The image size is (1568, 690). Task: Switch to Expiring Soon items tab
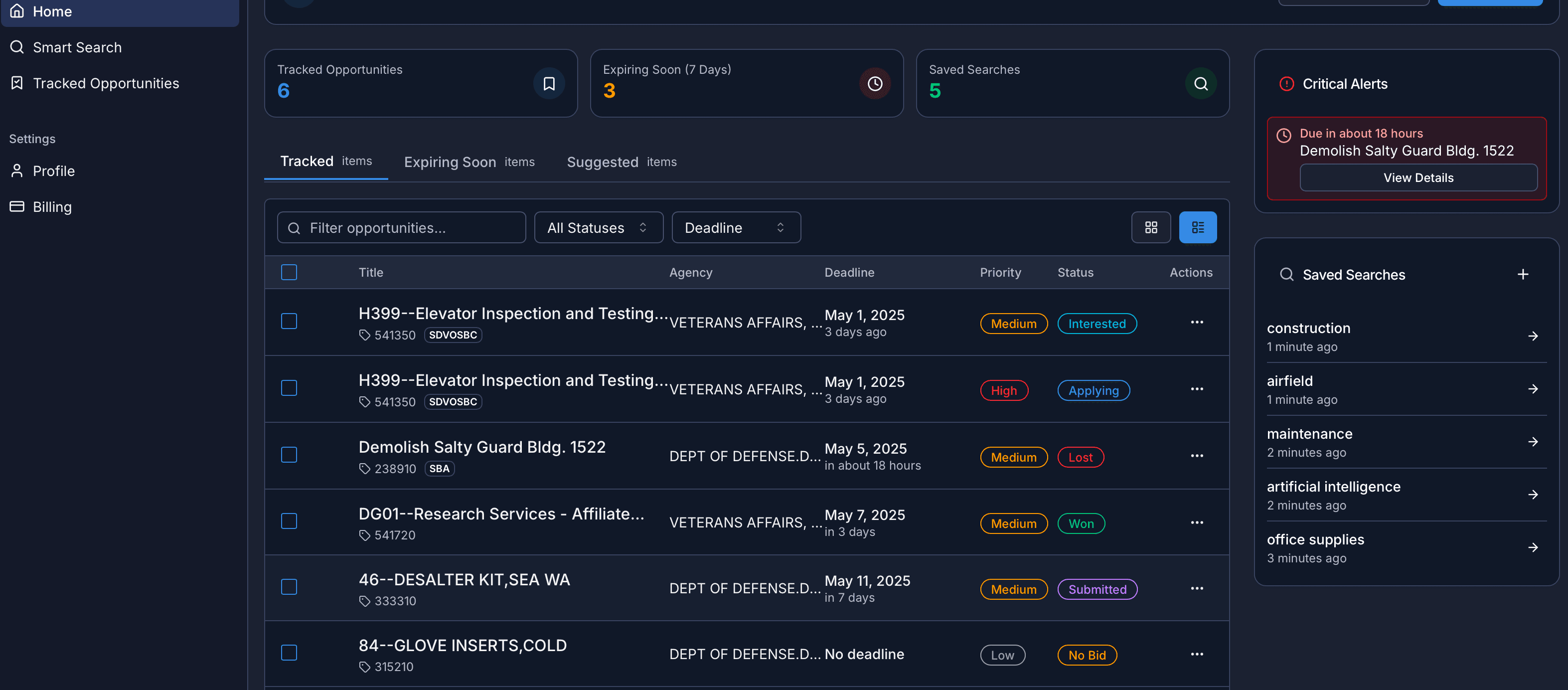(470, 162)
